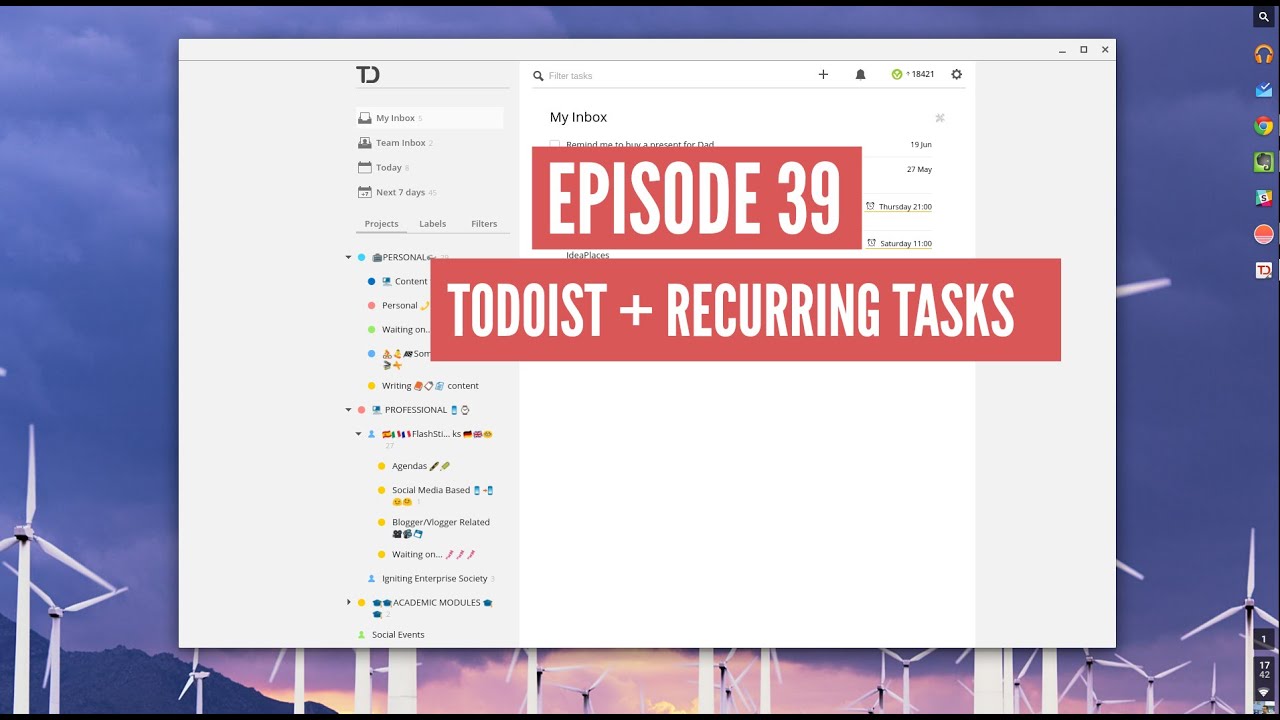1280x720 pixels.
Task: Open the red-orange circle app on shelf
Action: click(1264, 234)
